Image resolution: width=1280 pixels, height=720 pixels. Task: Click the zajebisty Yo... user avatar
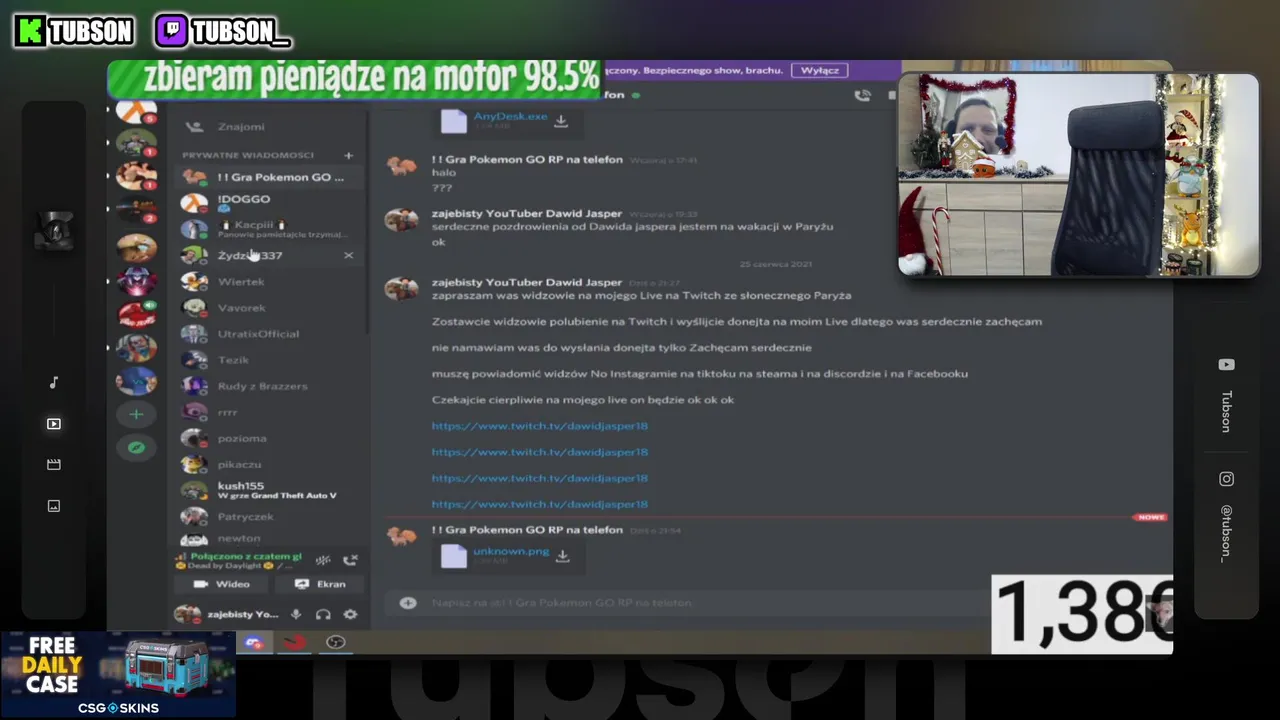[x=187, y=614]
